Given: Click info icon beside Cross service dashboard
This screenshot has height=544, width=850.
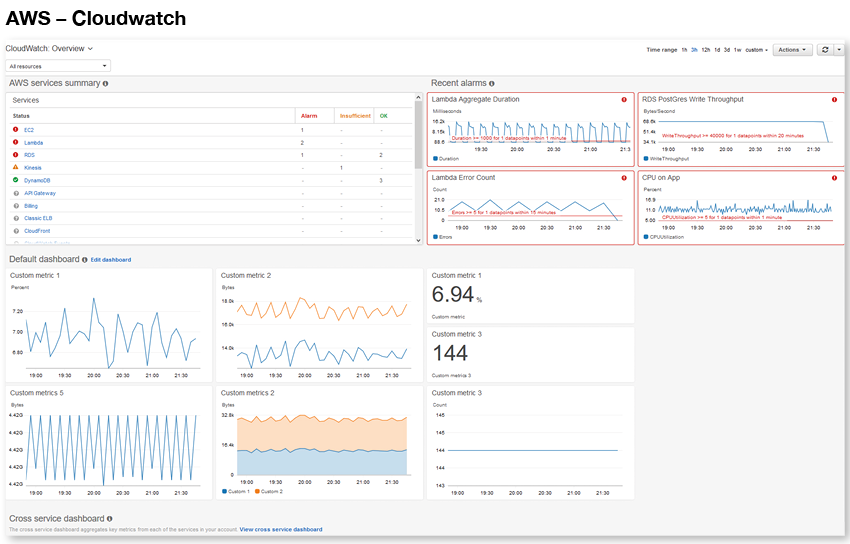Looking at the screenshot, I should coord(110,519).
